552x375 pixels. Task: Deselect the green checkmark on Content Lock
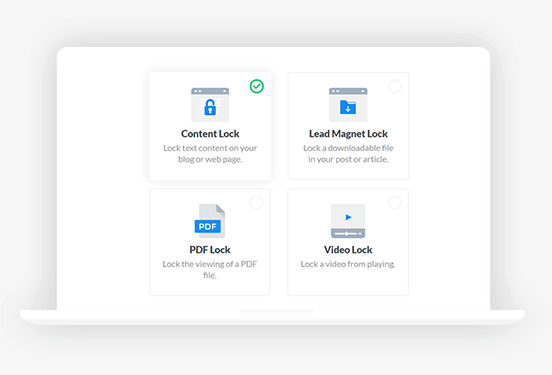257,86
